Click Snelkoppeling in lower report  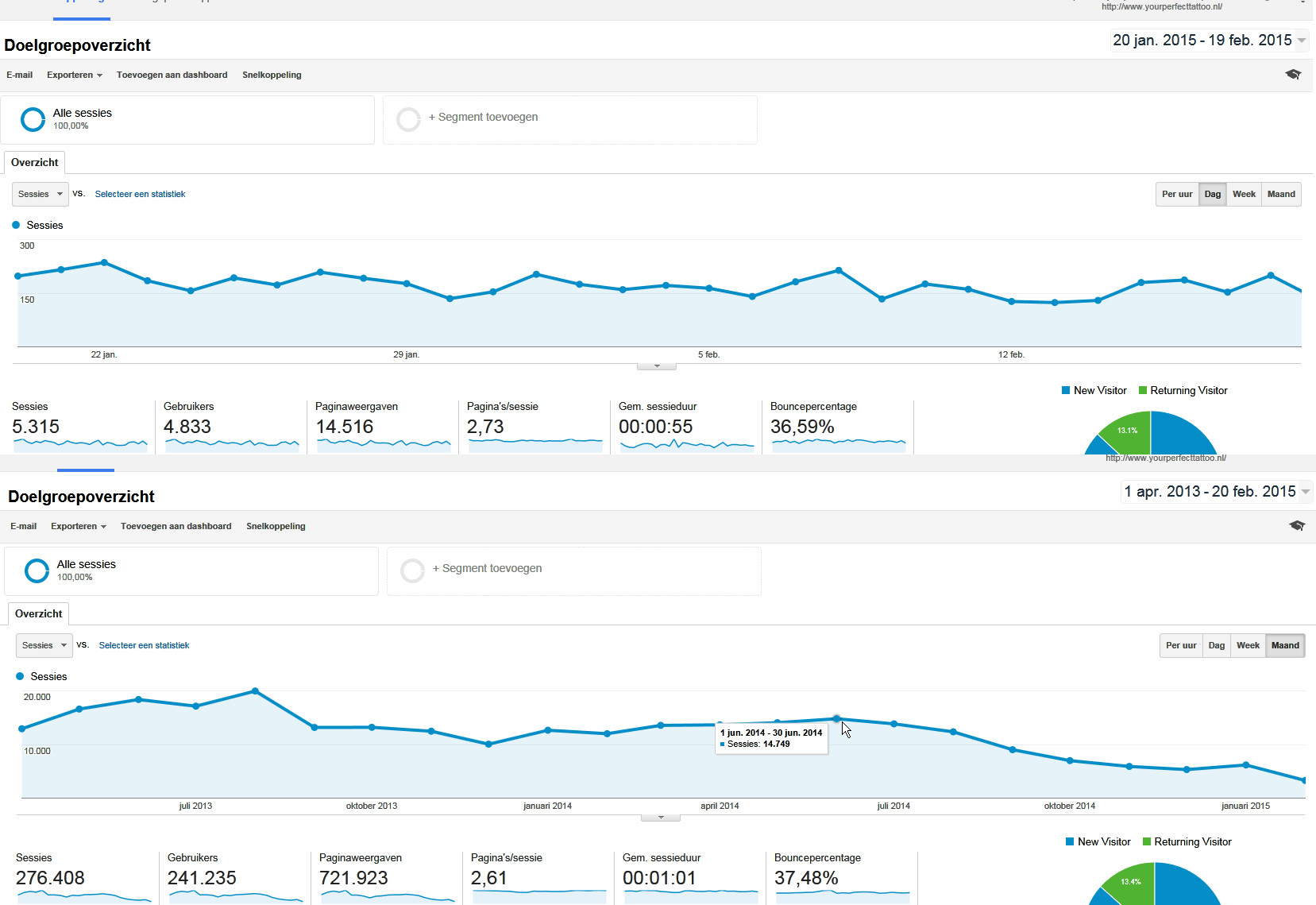[x=276, y=526]
